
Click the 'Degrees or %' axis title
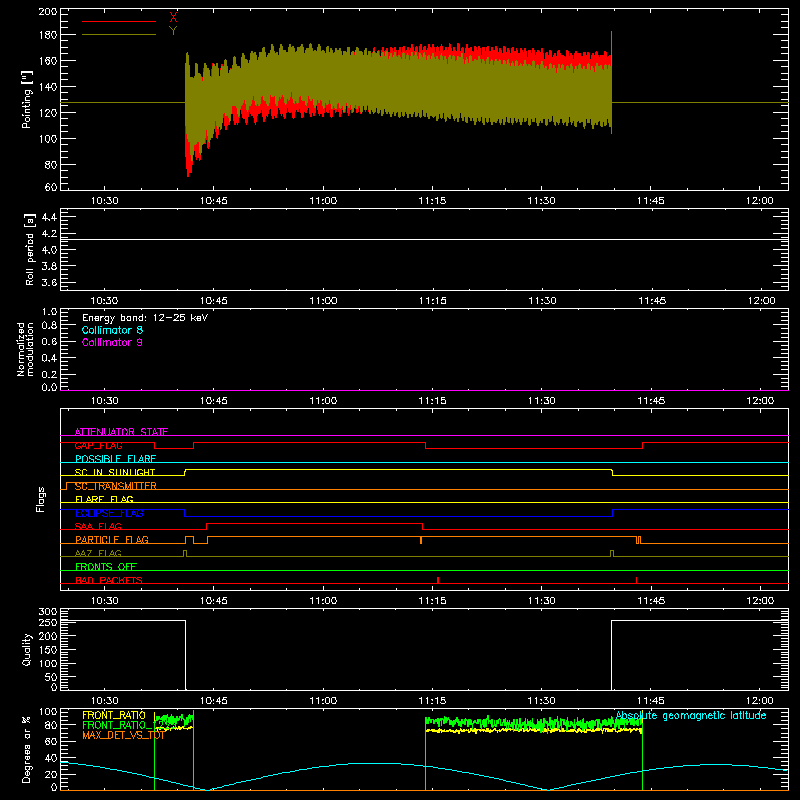point(27,749)
